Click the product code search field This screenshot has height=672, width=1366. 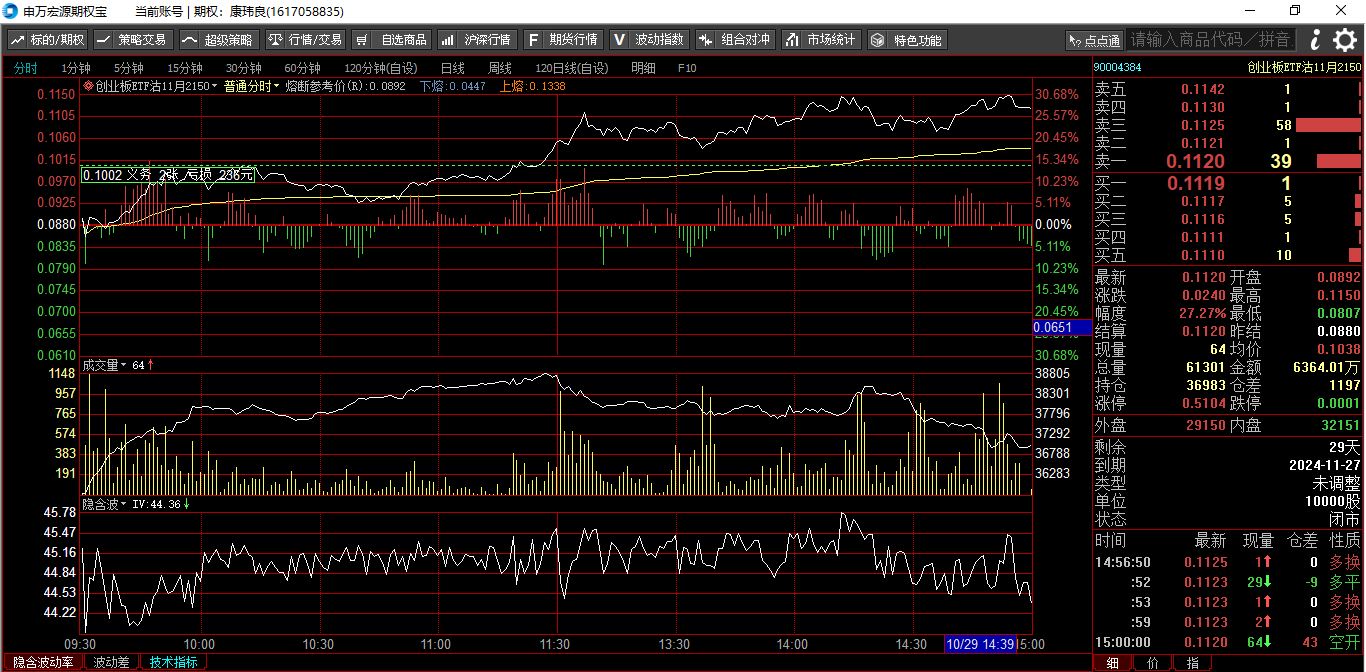[1210, 40]
